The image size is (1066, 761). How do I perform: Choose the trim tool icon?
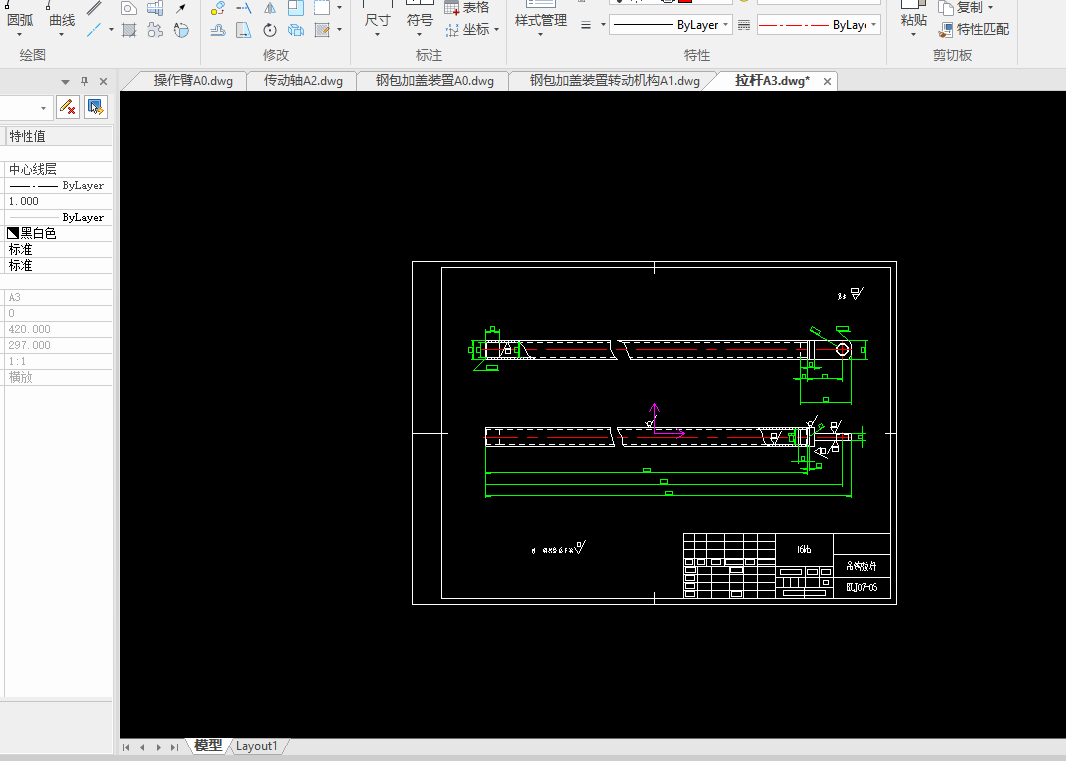pos(244,8)
